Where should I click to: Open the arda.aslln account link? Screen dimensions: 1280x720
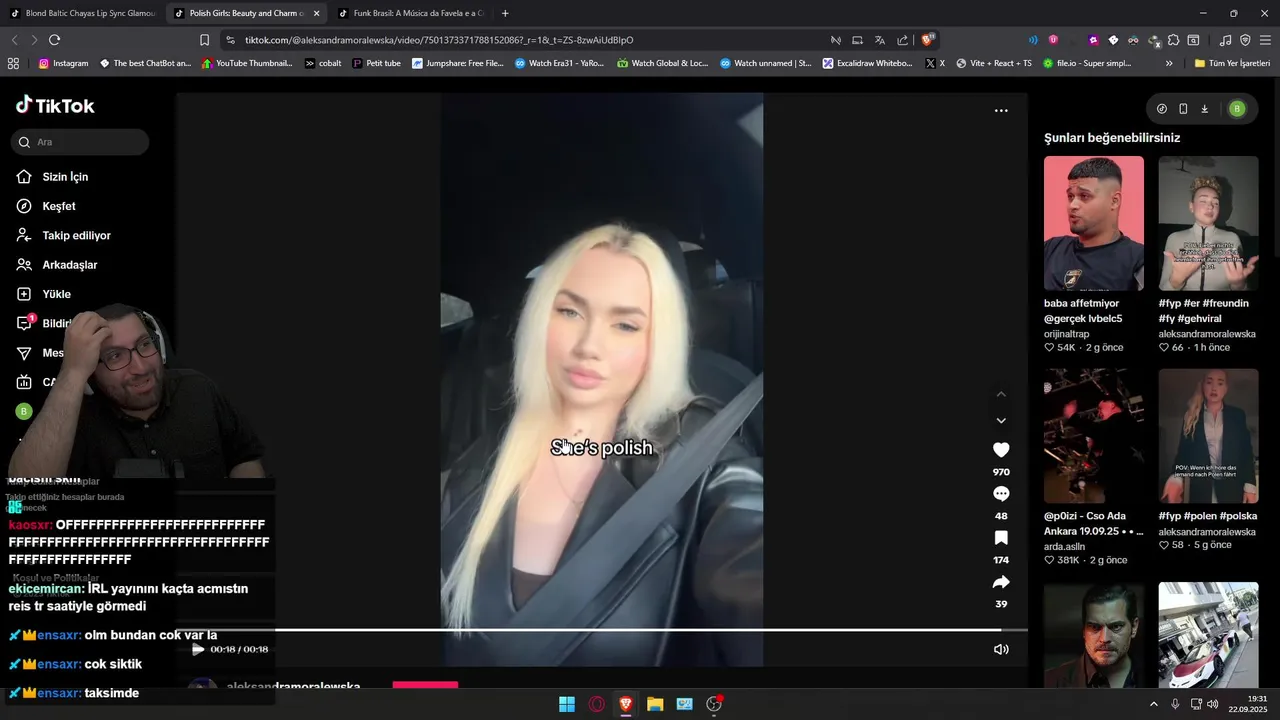(x=1064, y=547)
